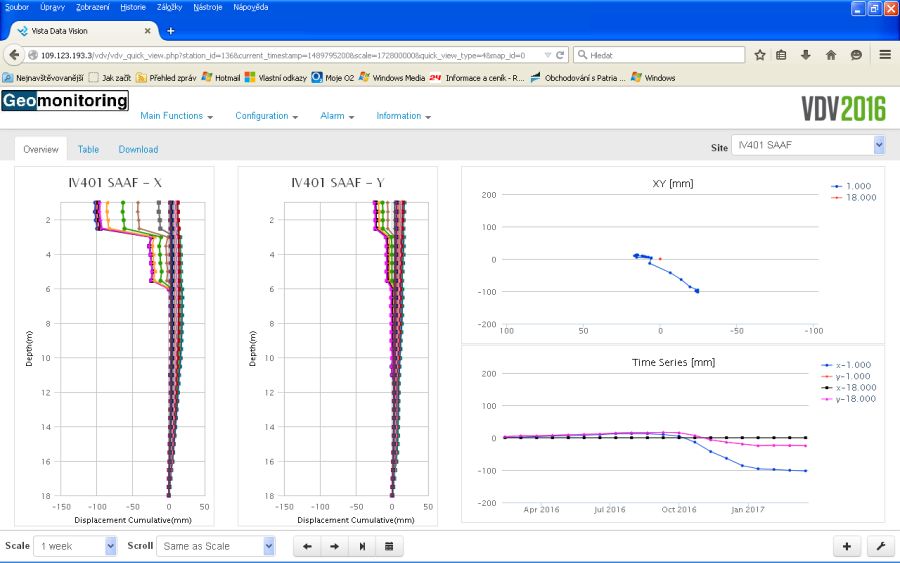This screenshot has height=563, width=900.
Task: Open the calendar date picker
Action: click(x=389, y=546)
